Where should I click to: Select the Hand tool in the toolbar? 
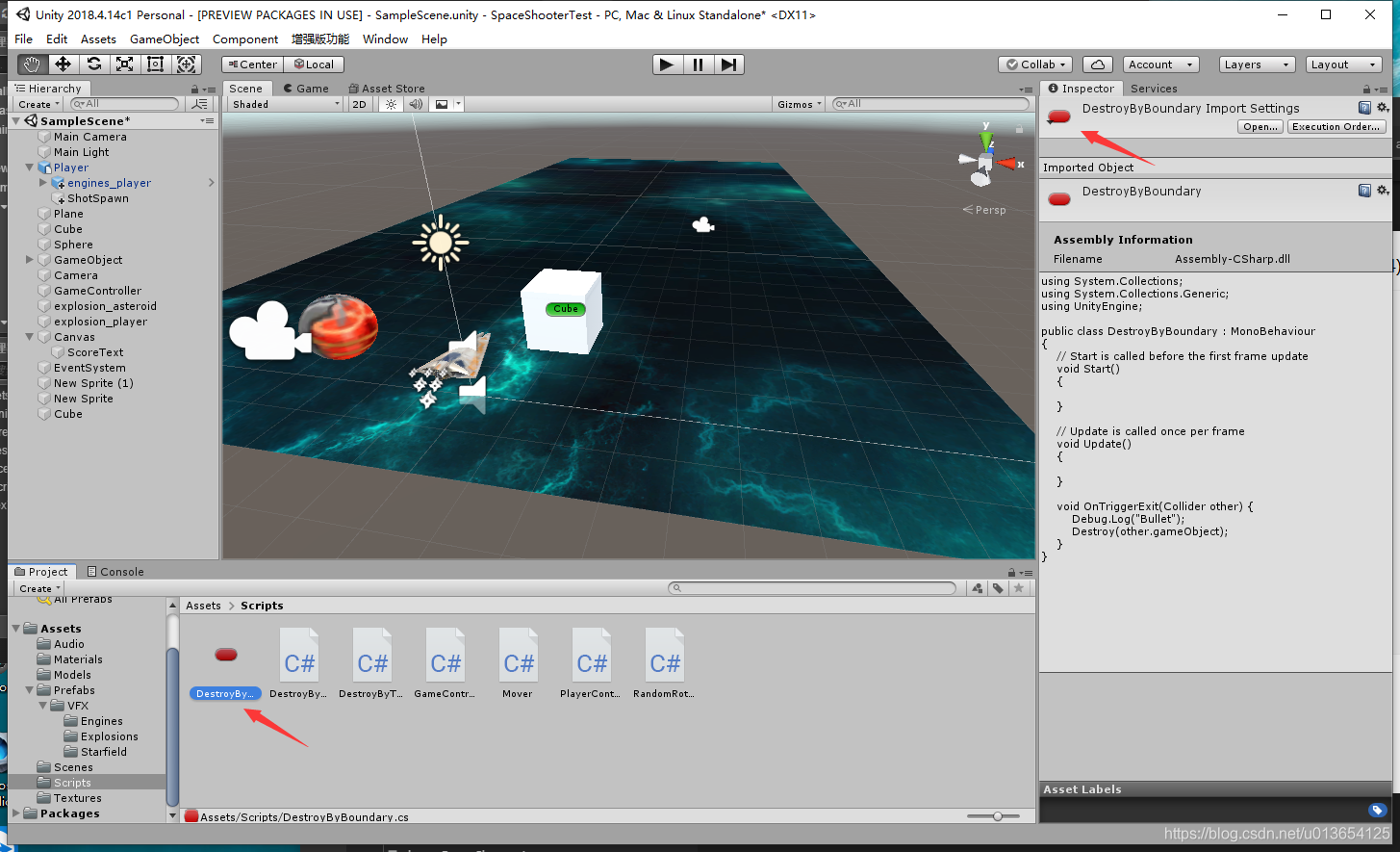point(32,65)
